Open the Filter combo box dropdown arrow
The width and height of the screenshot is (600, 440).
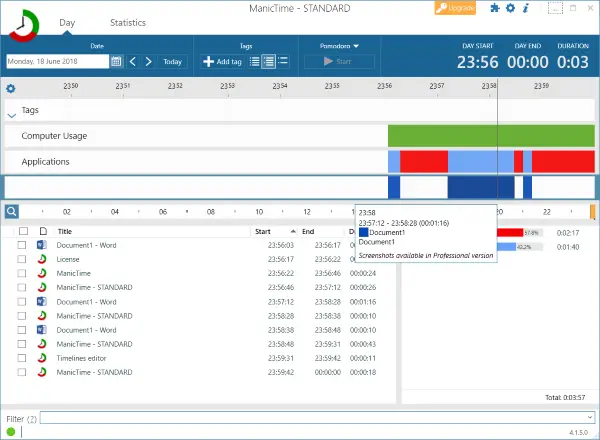(x=590, y=417)
